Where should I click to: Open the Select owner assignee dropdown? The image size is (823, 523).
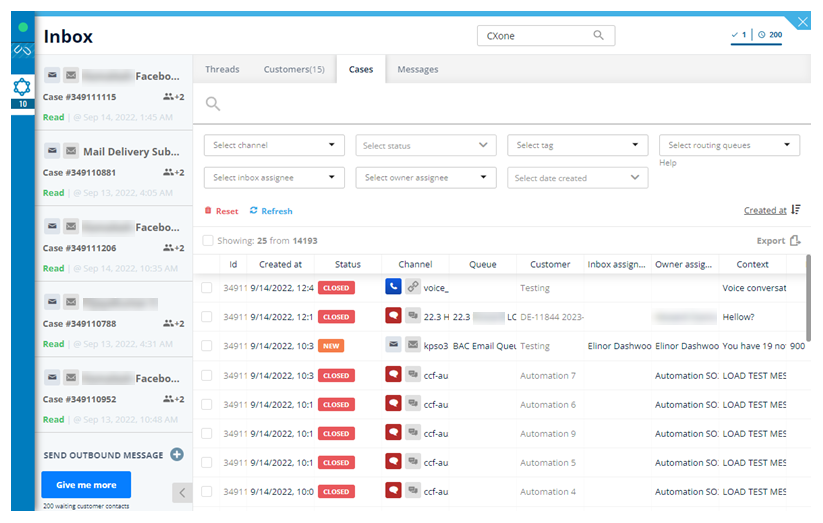tap(426, 177)
